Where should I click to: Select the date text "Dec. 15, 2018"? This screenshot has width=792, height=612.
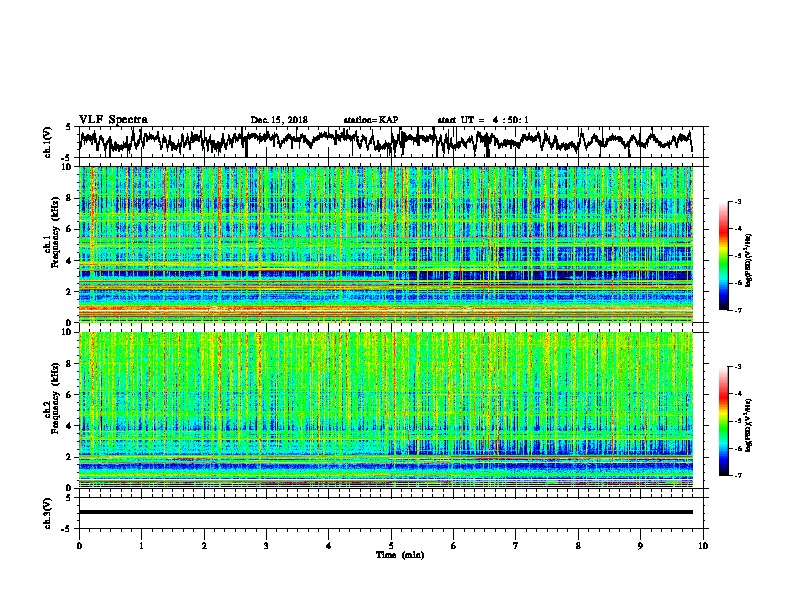279,120
